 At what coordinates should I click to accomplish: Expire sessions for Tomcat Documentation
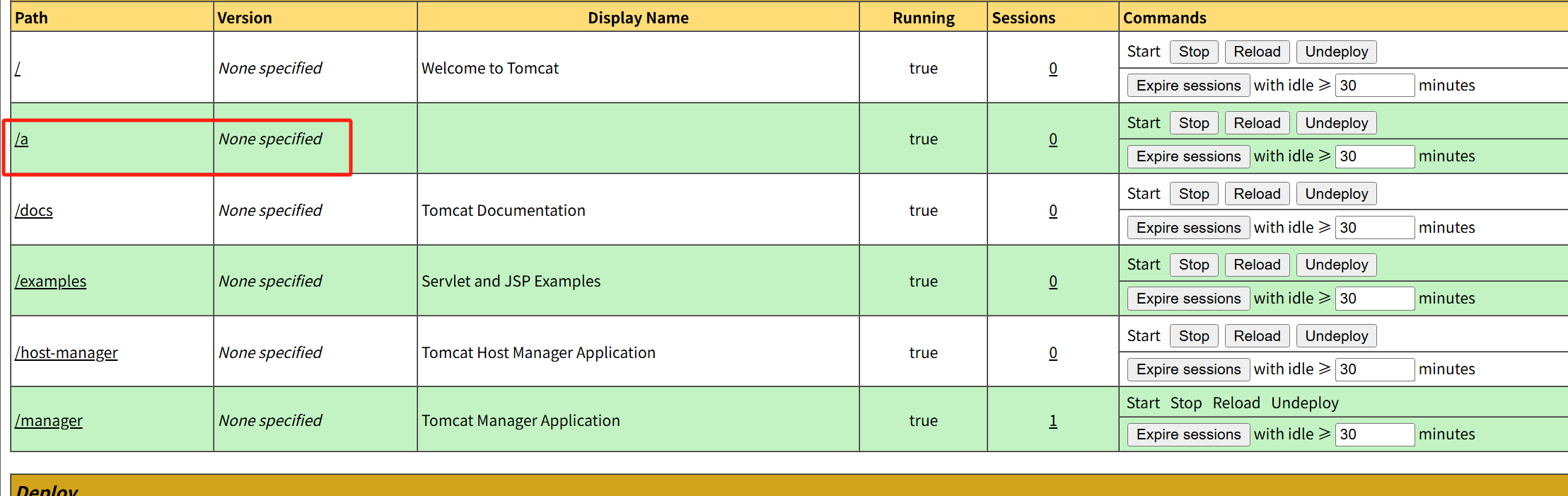(x=1188, y=228)
